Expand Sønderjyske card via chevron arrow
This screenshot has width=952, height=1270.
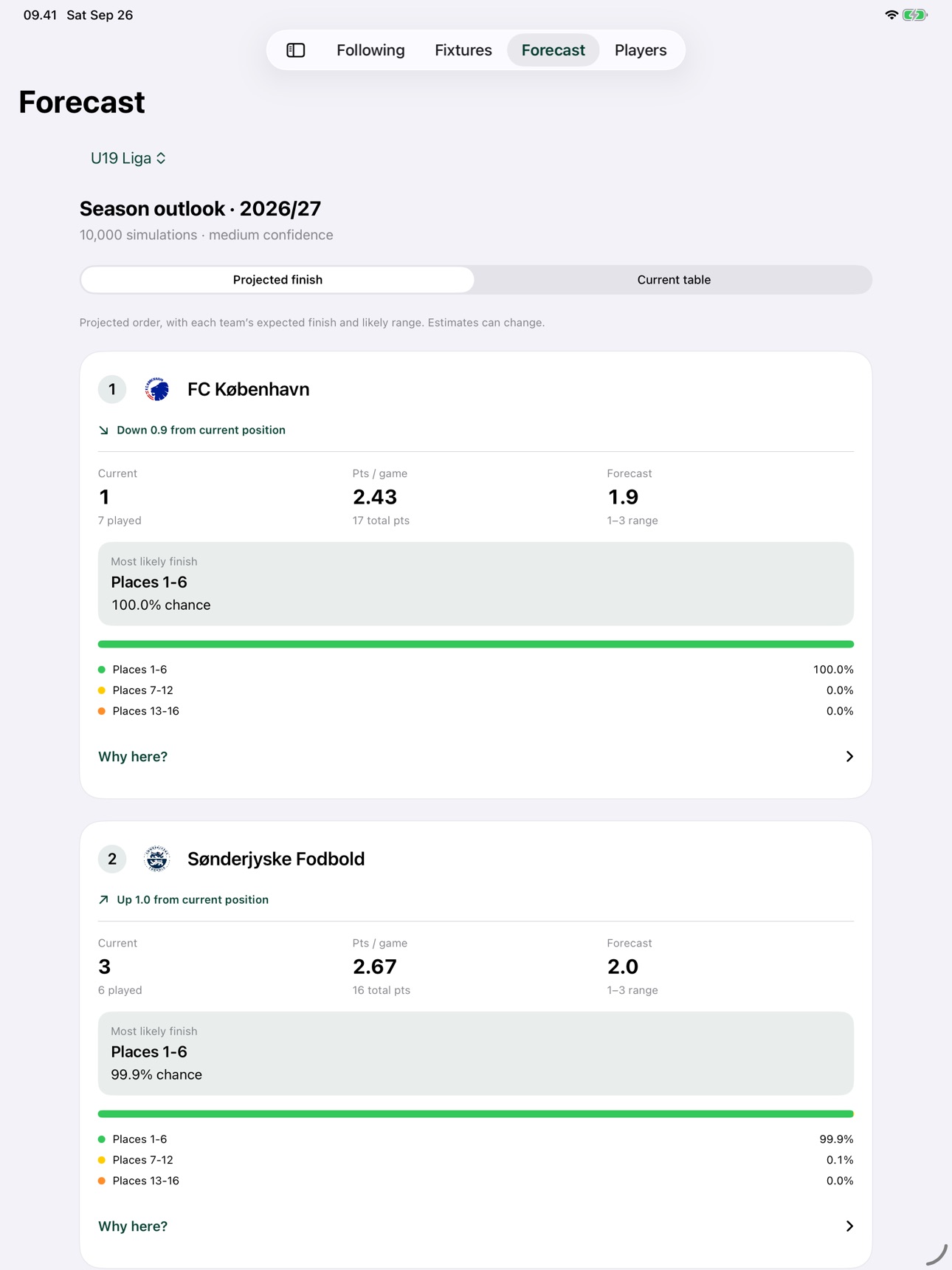point(849,1226)
